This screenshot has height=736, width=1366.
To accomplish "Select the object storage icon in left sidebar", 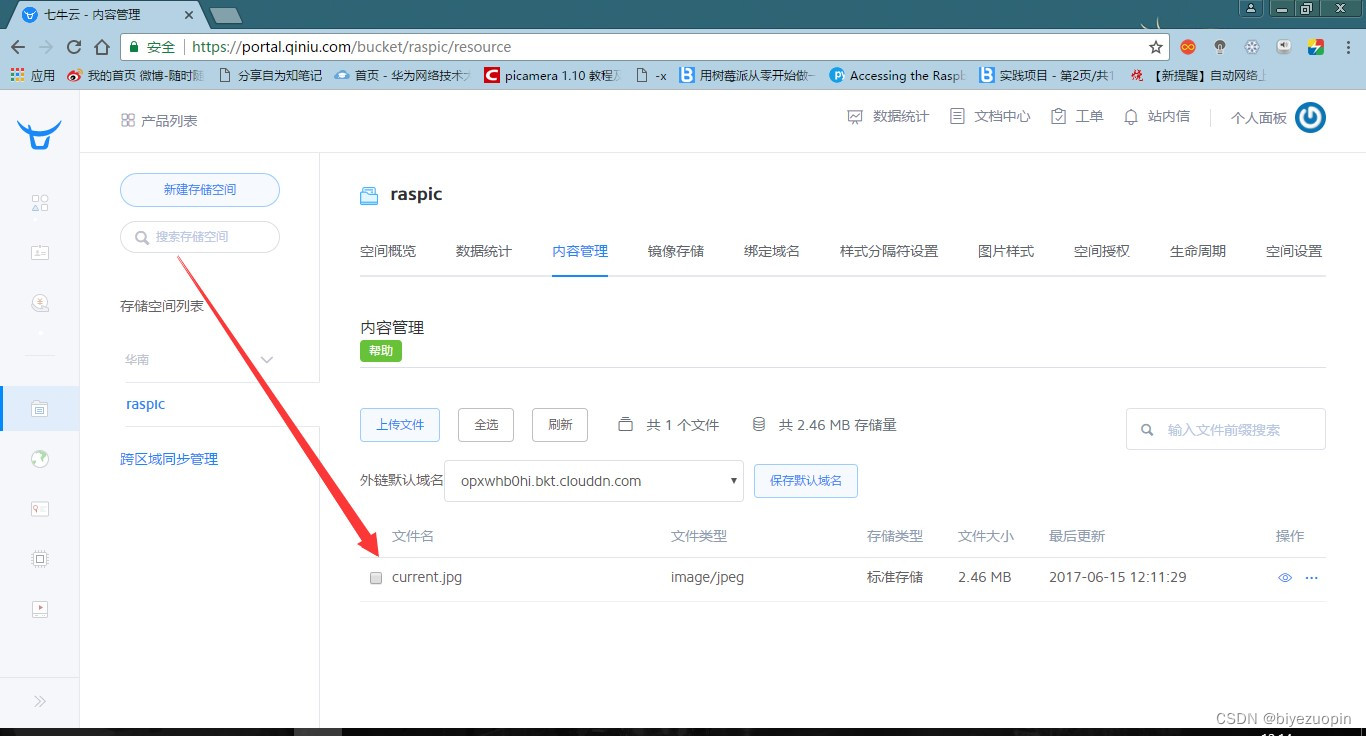I will (x=40, y=408).
